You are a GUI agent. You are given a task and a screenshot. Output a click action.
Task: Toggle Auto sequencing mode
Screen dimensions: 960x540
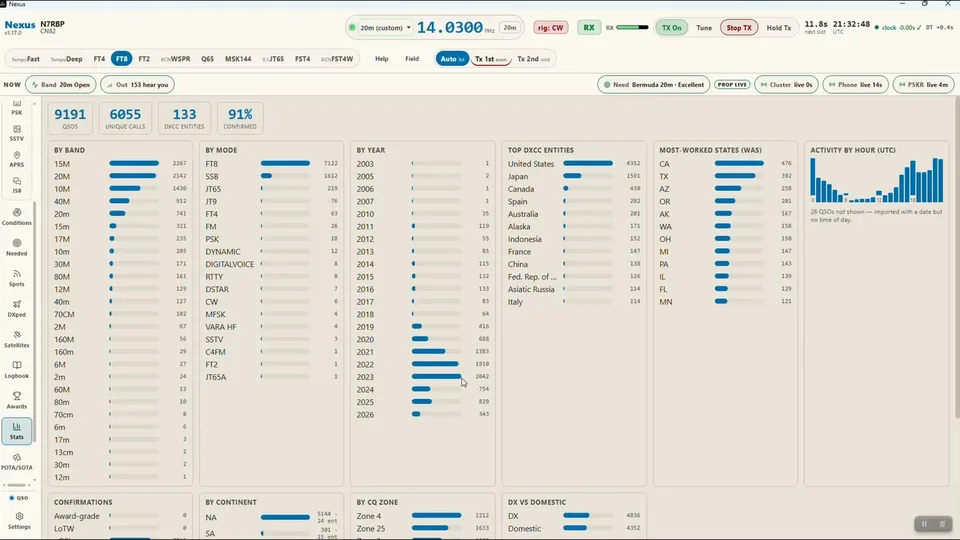(452, 59)
